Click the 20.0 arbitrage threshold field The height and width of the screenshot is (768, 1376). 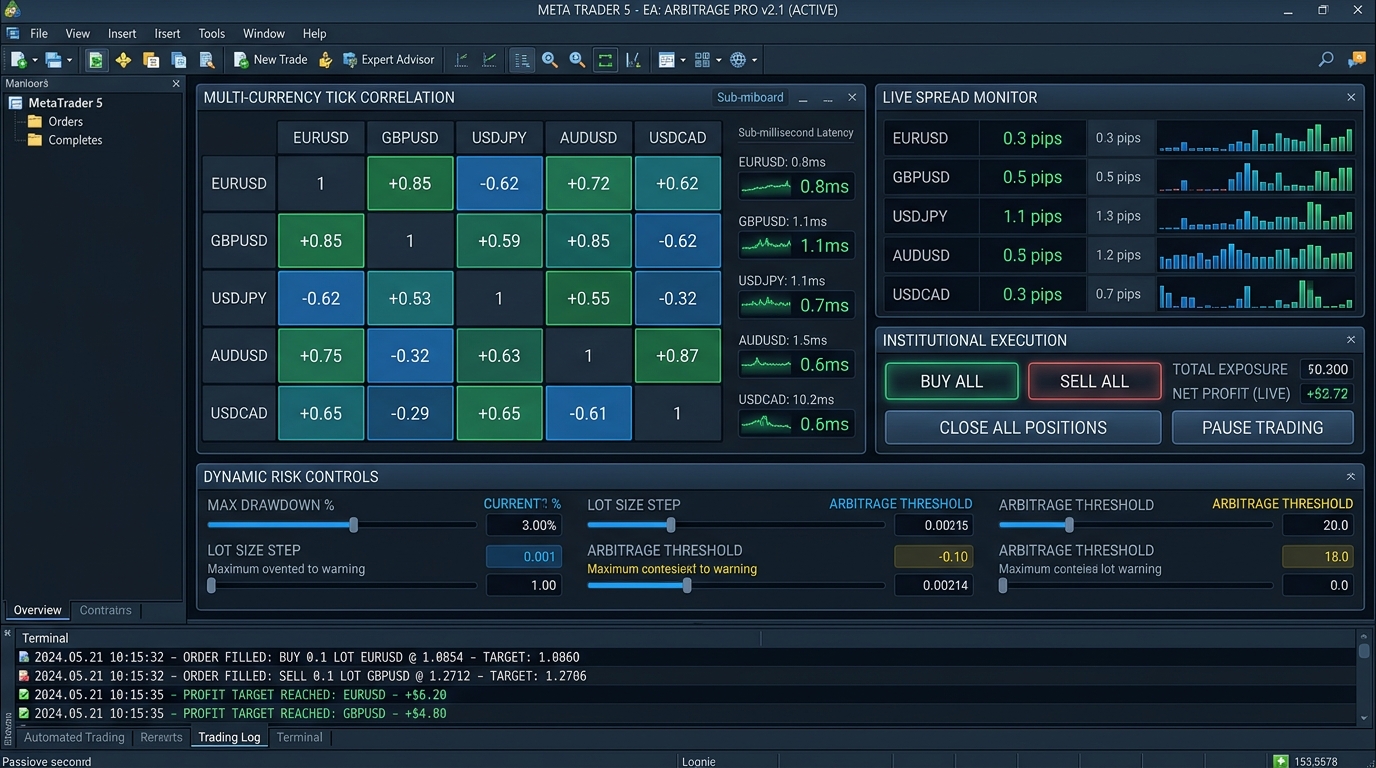1318,525
